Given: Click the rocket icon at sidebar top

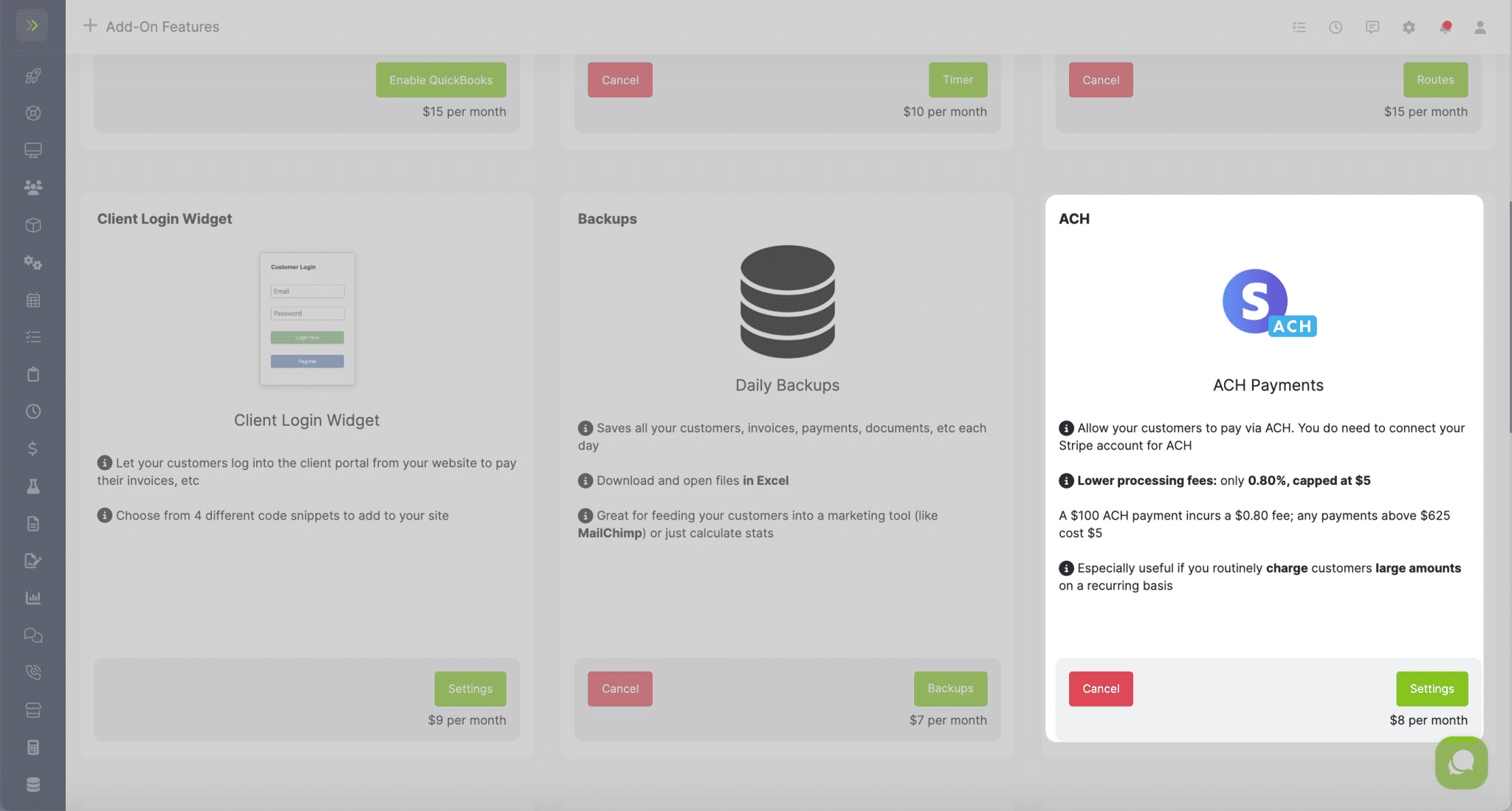Looking at the screenshot, I should (32, 76).
